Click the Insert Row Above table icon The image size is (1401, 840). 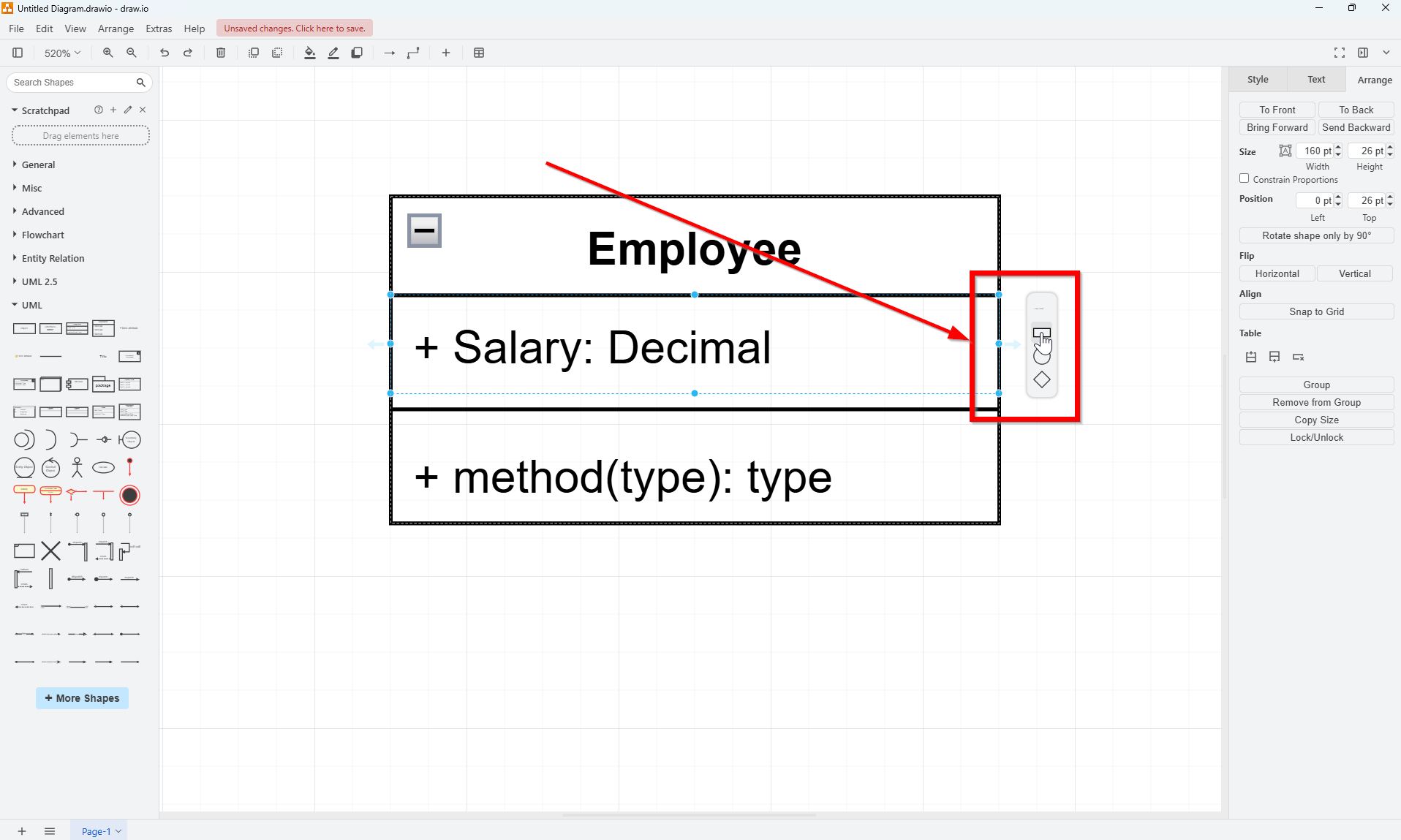[1250, 357]
